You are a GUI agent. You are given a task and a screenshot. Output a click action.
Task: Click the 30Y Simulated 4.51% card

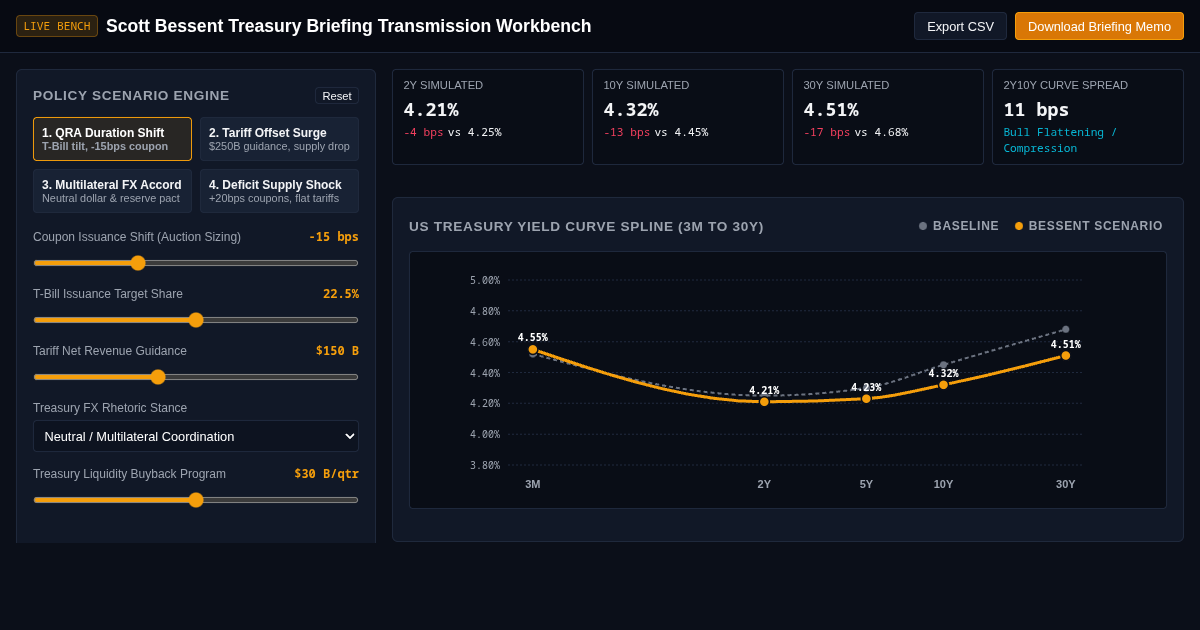point(888,117)
